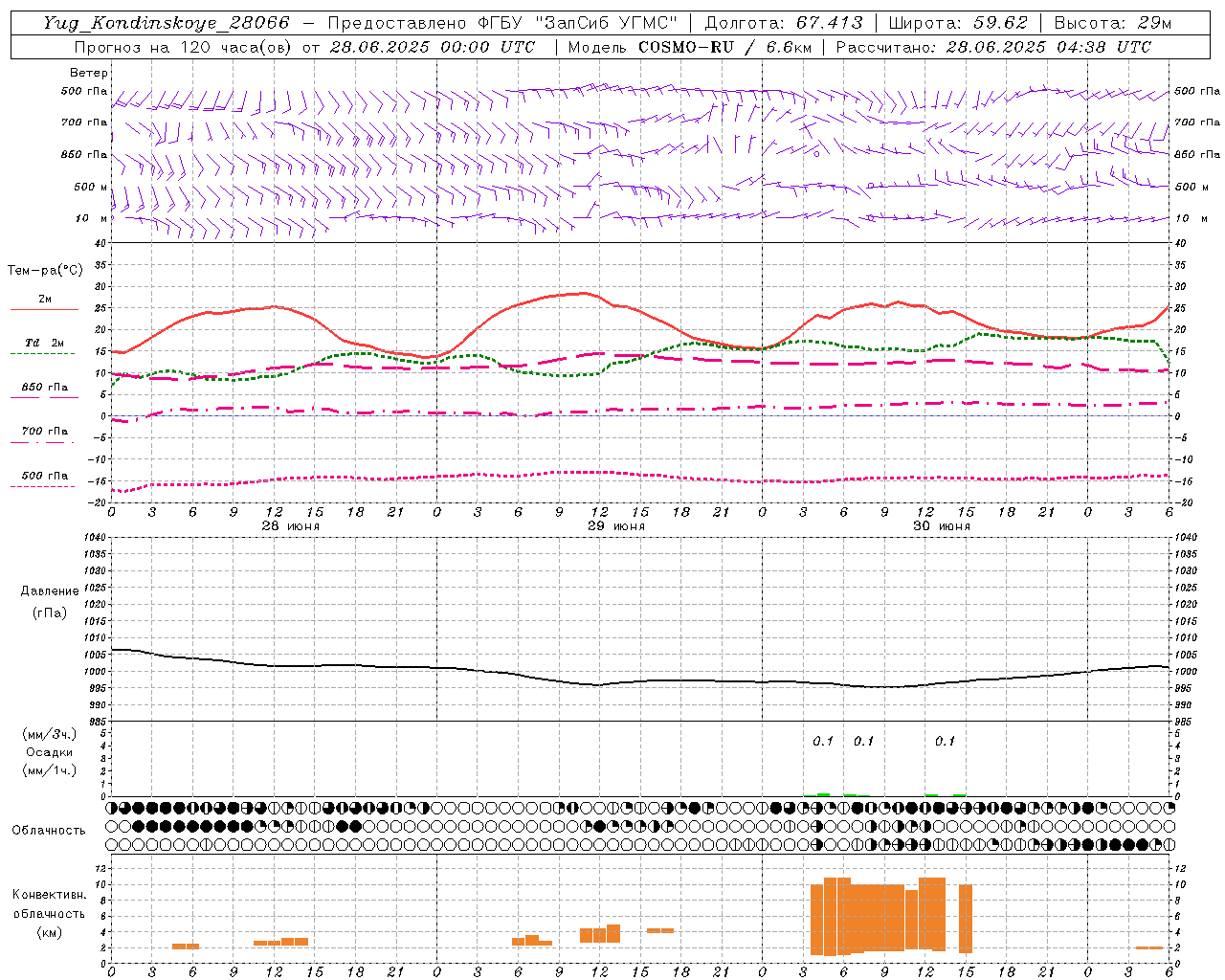Click the 'Высота: 29м' elevation text
The width and height of the screenshot is (1225, 980).
[1112, 23]
